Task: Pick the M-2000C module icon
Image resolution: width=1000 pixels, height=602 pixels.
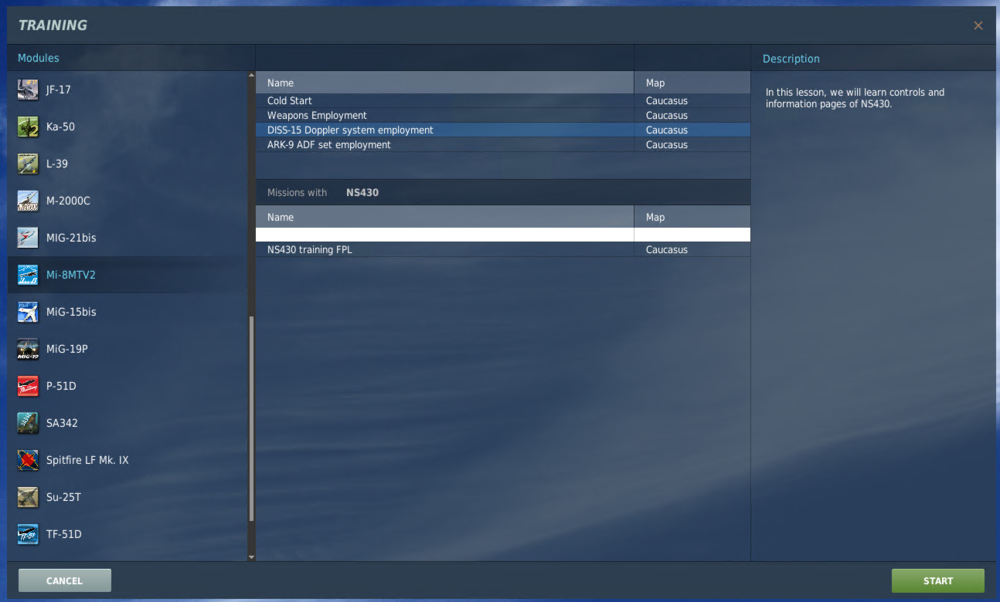Action: pyautogui.click(x=27, y=201)
